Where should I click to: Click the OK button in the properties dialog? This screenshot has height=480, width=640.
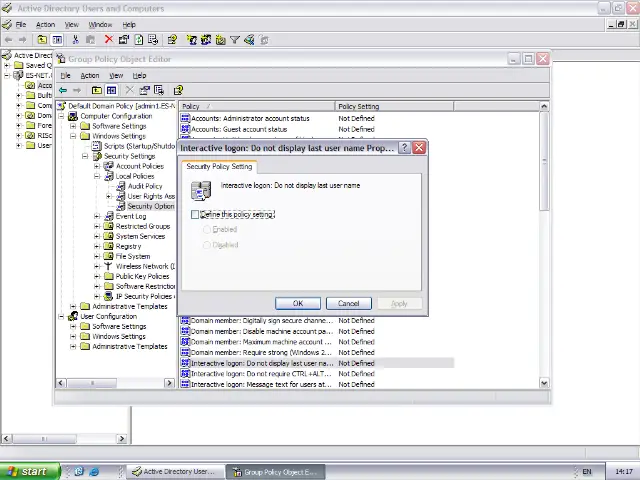click(x=298, y=303)
